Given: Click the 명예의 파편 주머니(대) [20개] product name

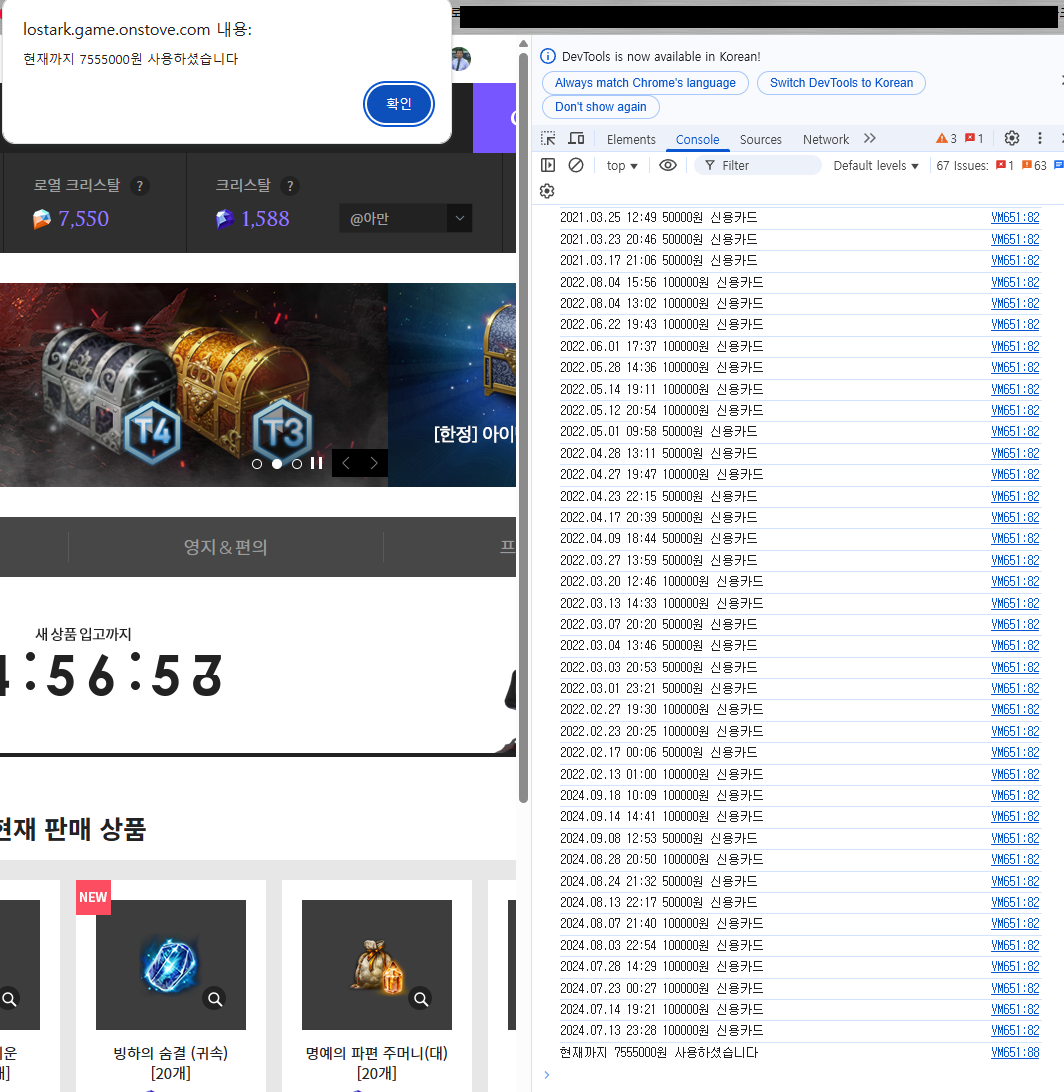Looking at the screenshot, I should pyautogui.click(x=377, y=1063).
